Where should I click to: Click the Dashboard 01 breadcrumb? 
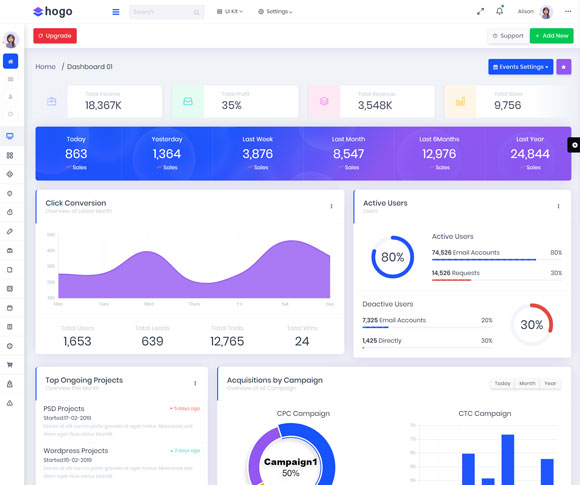[90, 67]
